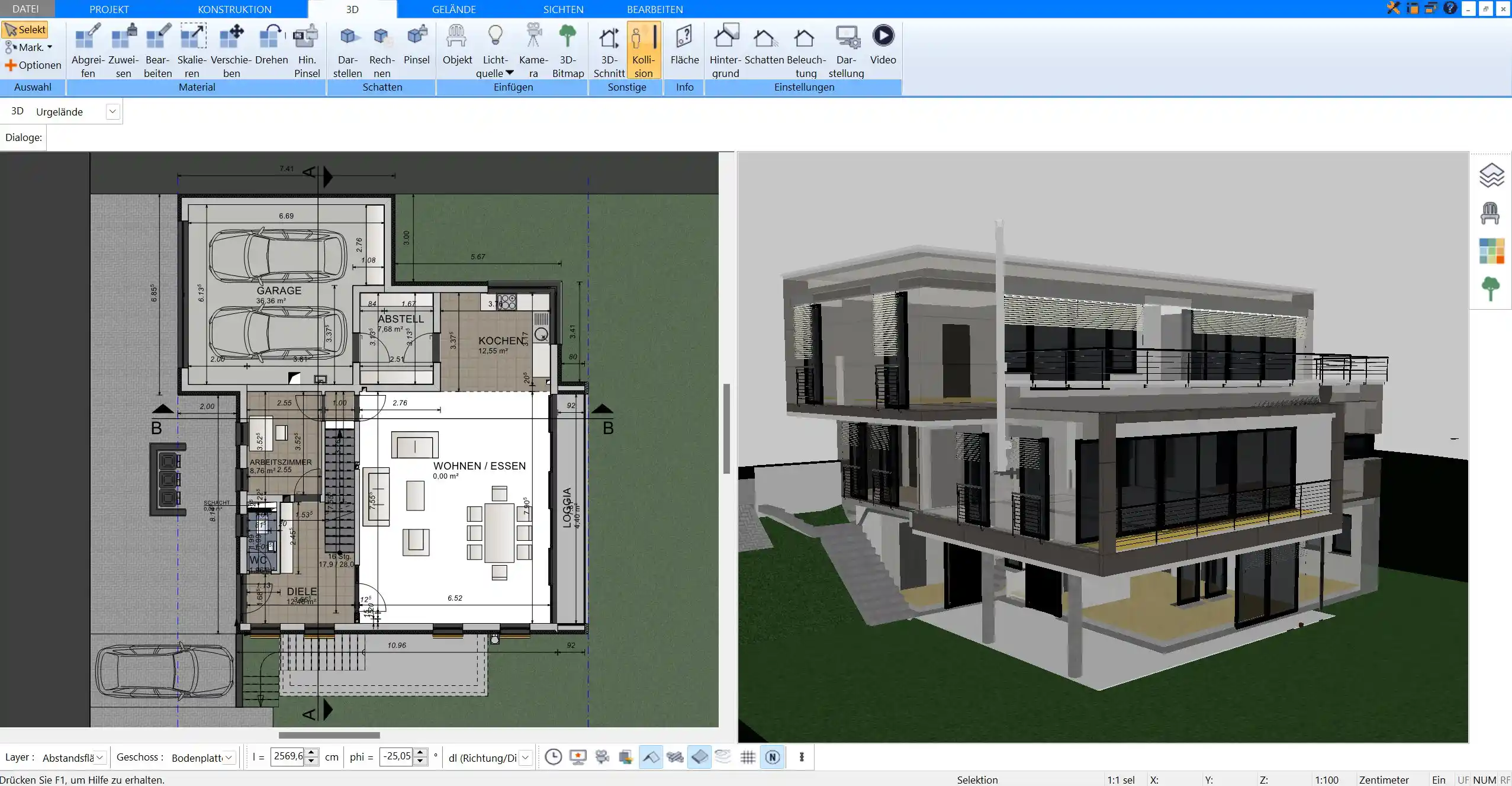This screenshot has width=1512, height=786.
Task: Increase the l length value stepper
Action: 311,753
